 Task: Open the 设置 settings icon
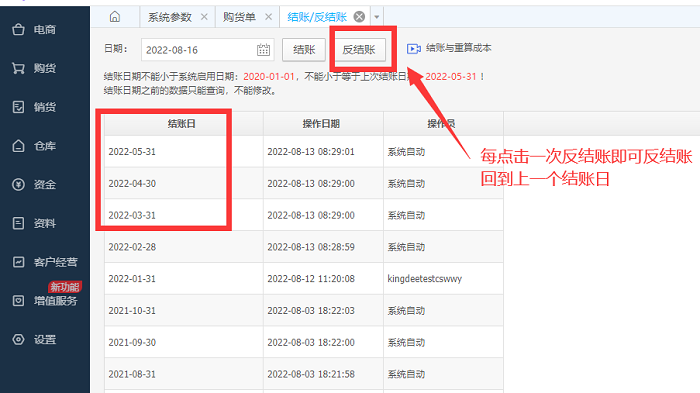(18, 339)
